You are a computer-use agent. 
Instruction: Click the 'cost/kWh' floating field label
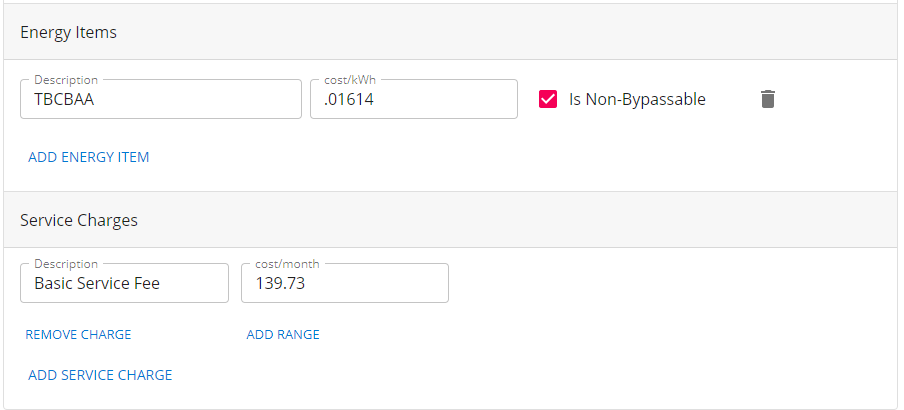point(349,80)
